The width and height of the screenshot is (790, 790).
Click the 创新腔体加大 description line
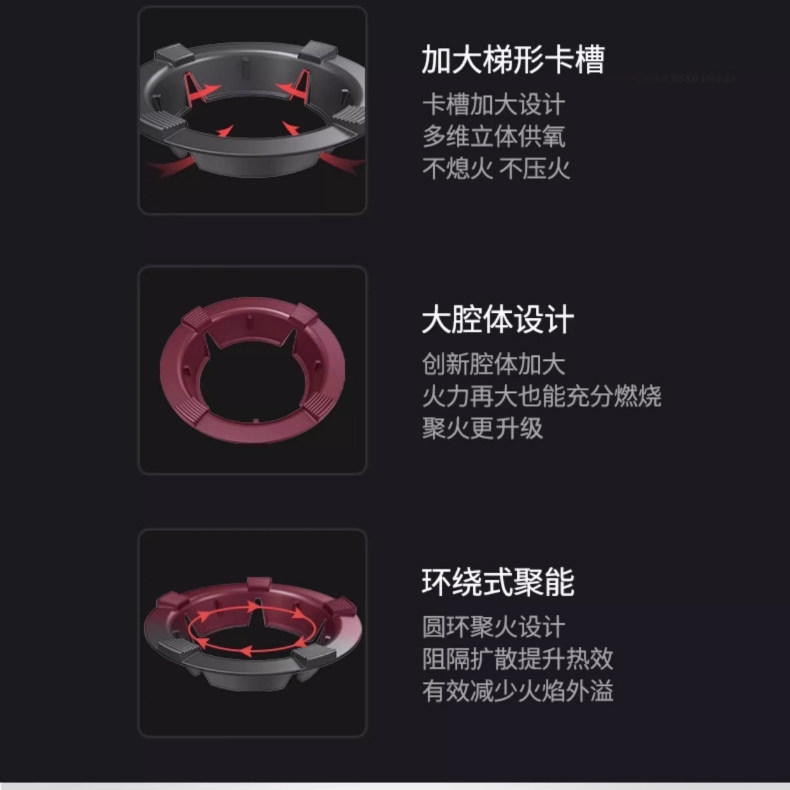pos(493,364)
